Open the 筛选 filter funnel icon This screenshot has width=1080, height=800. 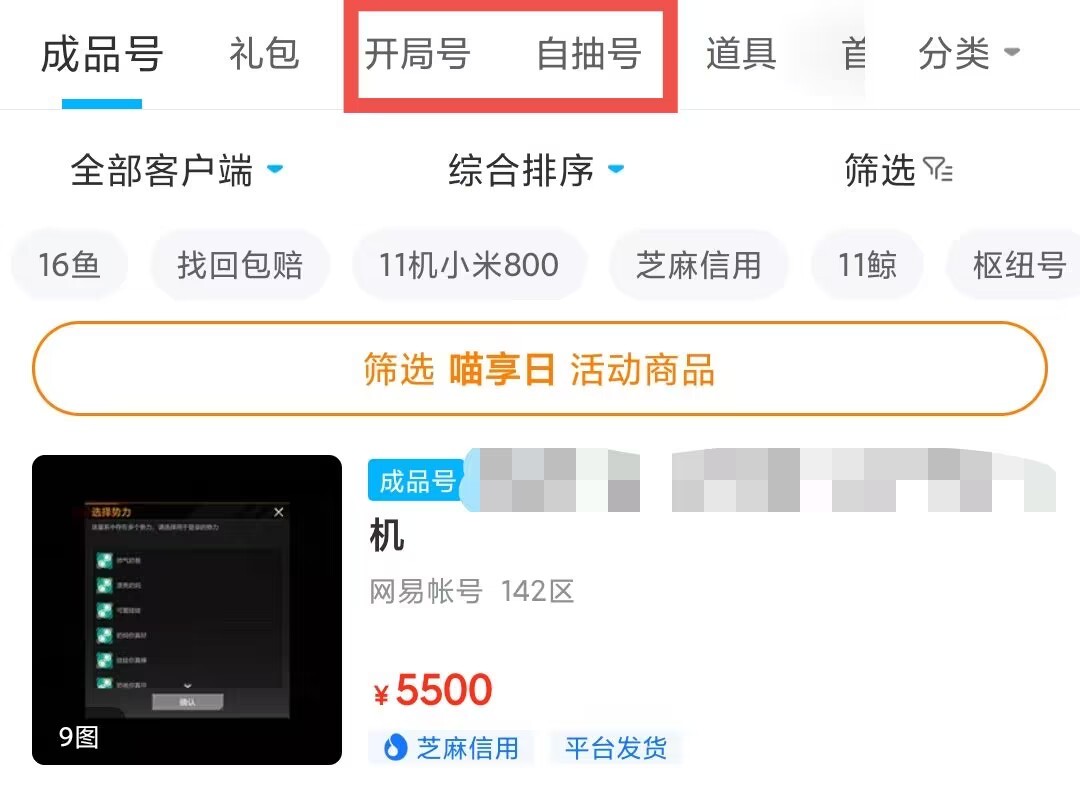937,169
